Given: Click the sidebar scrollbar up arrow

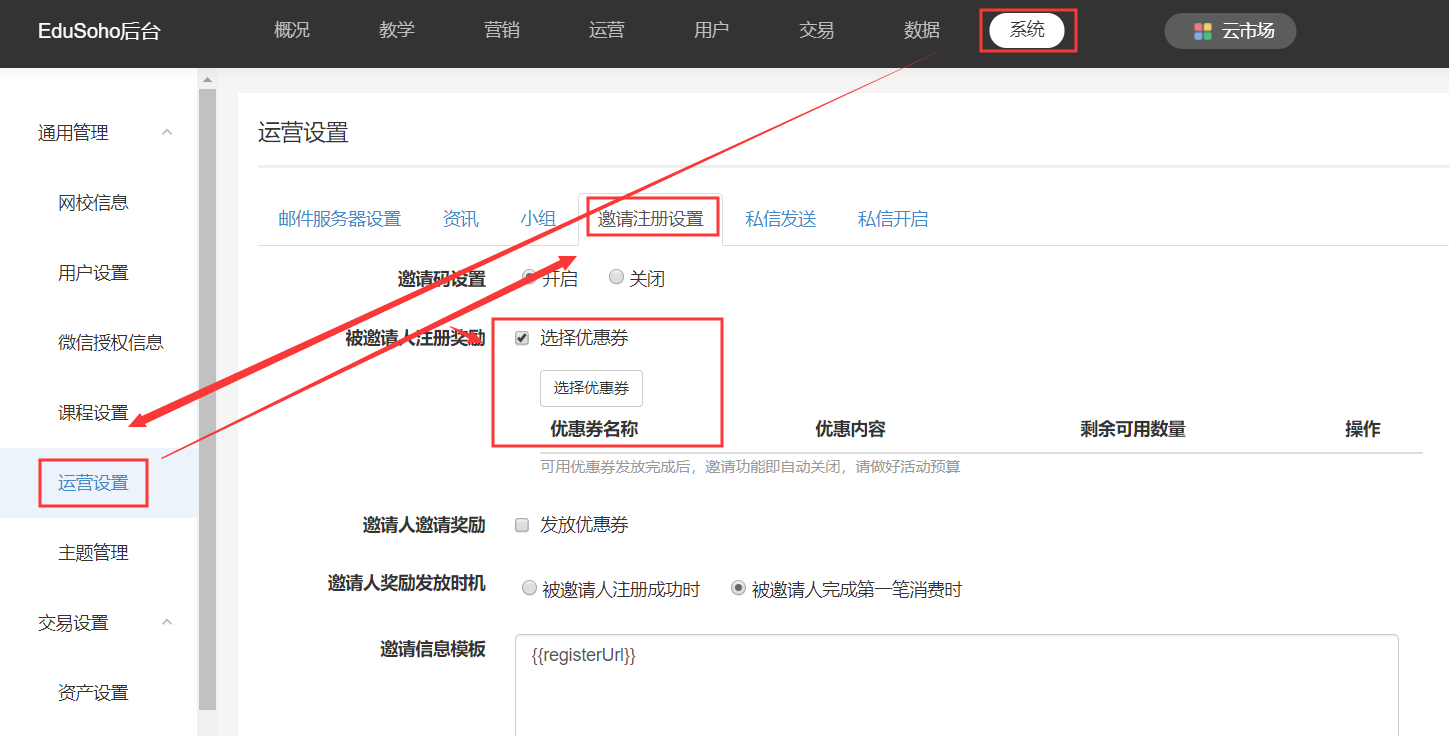Looking at the screenshot, I should tap(207, 79).
